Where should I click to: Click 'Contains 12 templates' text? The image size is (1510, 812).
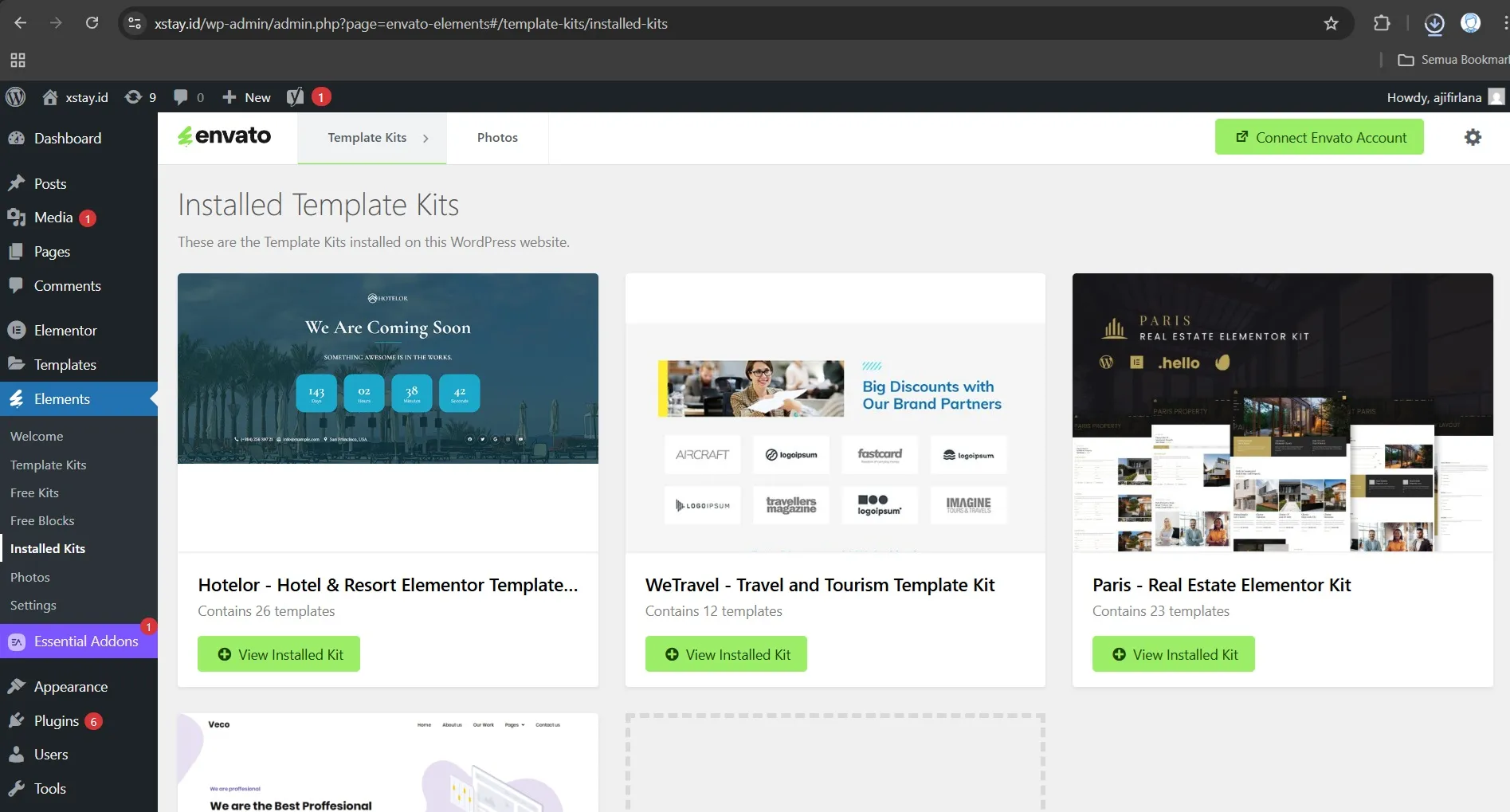coord(714,611)
